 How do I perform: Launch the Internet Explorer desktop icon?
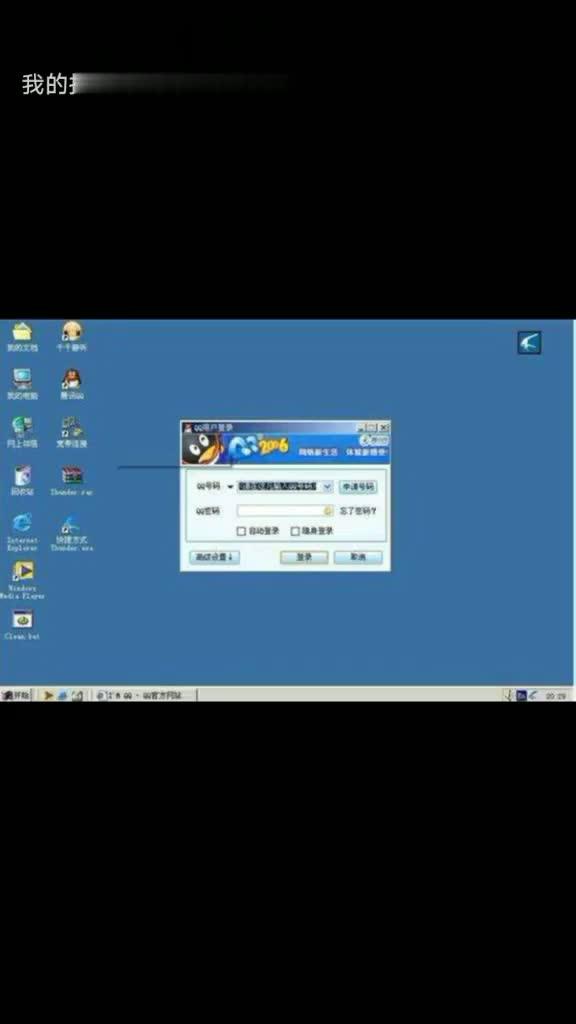(x=22, y=532)
